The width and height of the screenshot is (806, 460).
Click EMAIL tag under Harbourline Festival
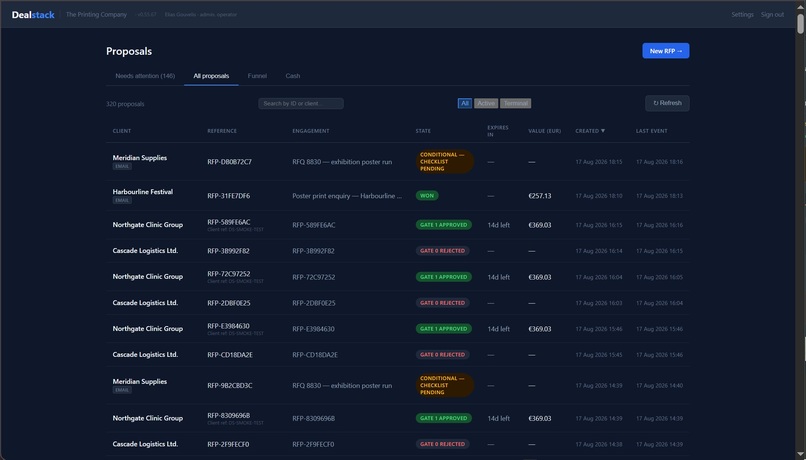tap(122, 200)
